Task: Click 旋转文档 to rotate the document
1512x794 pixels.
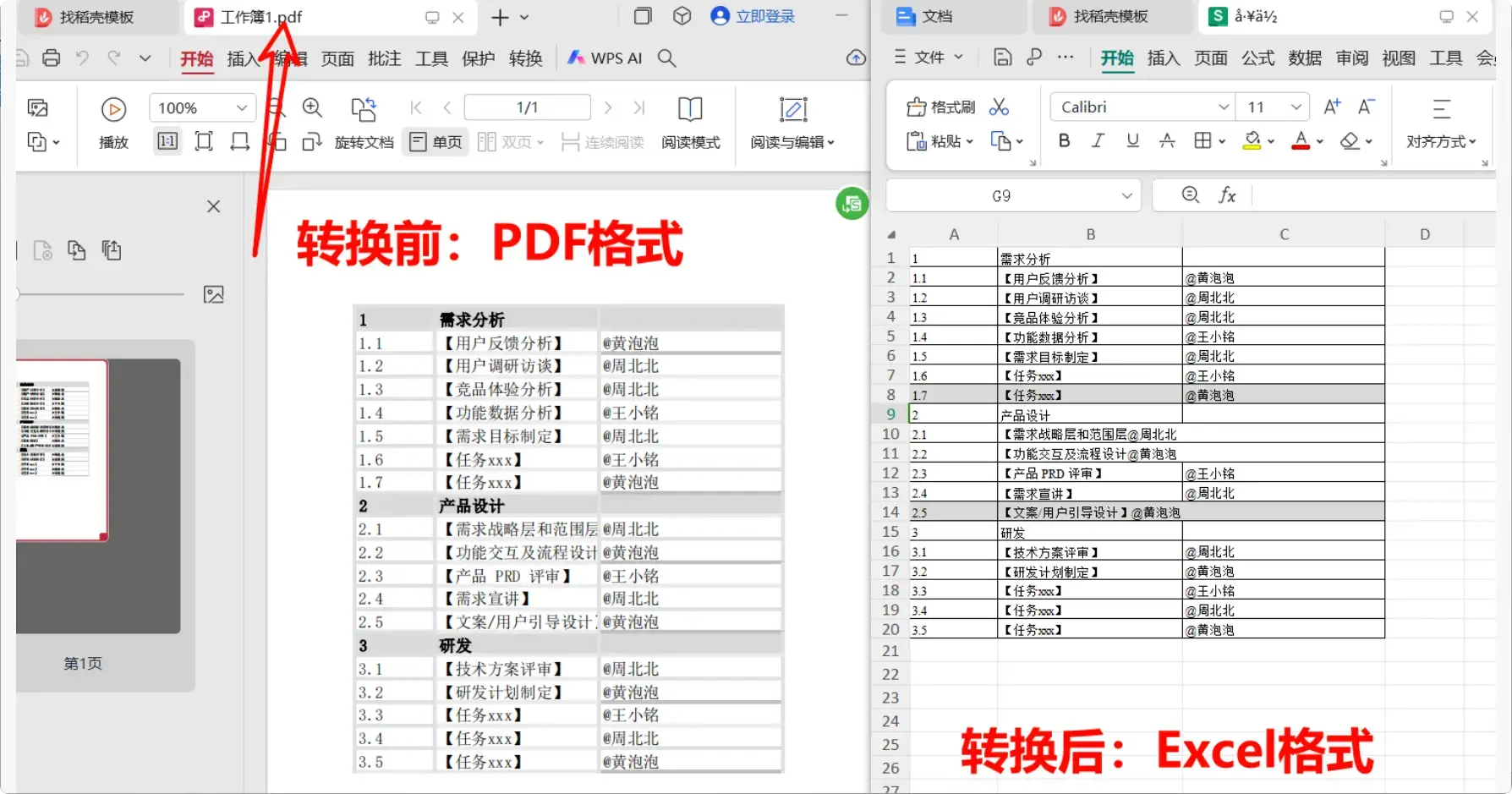Action: 364,142
